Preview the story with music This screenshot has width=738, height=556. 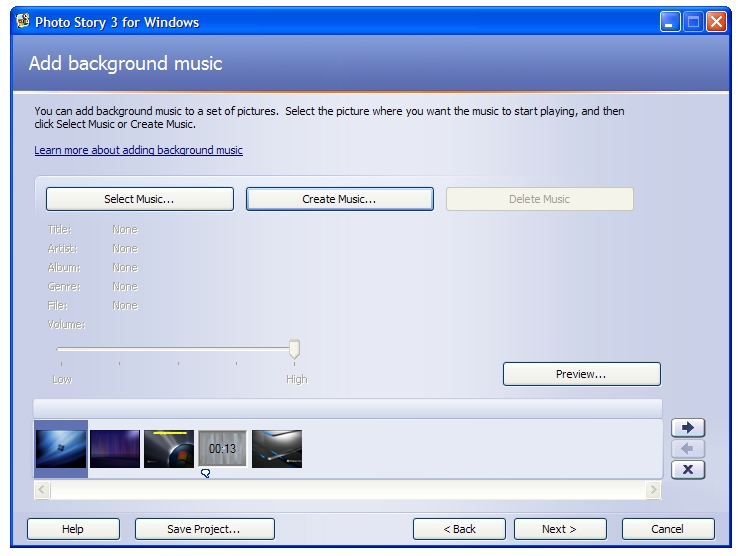coord(582,374)
